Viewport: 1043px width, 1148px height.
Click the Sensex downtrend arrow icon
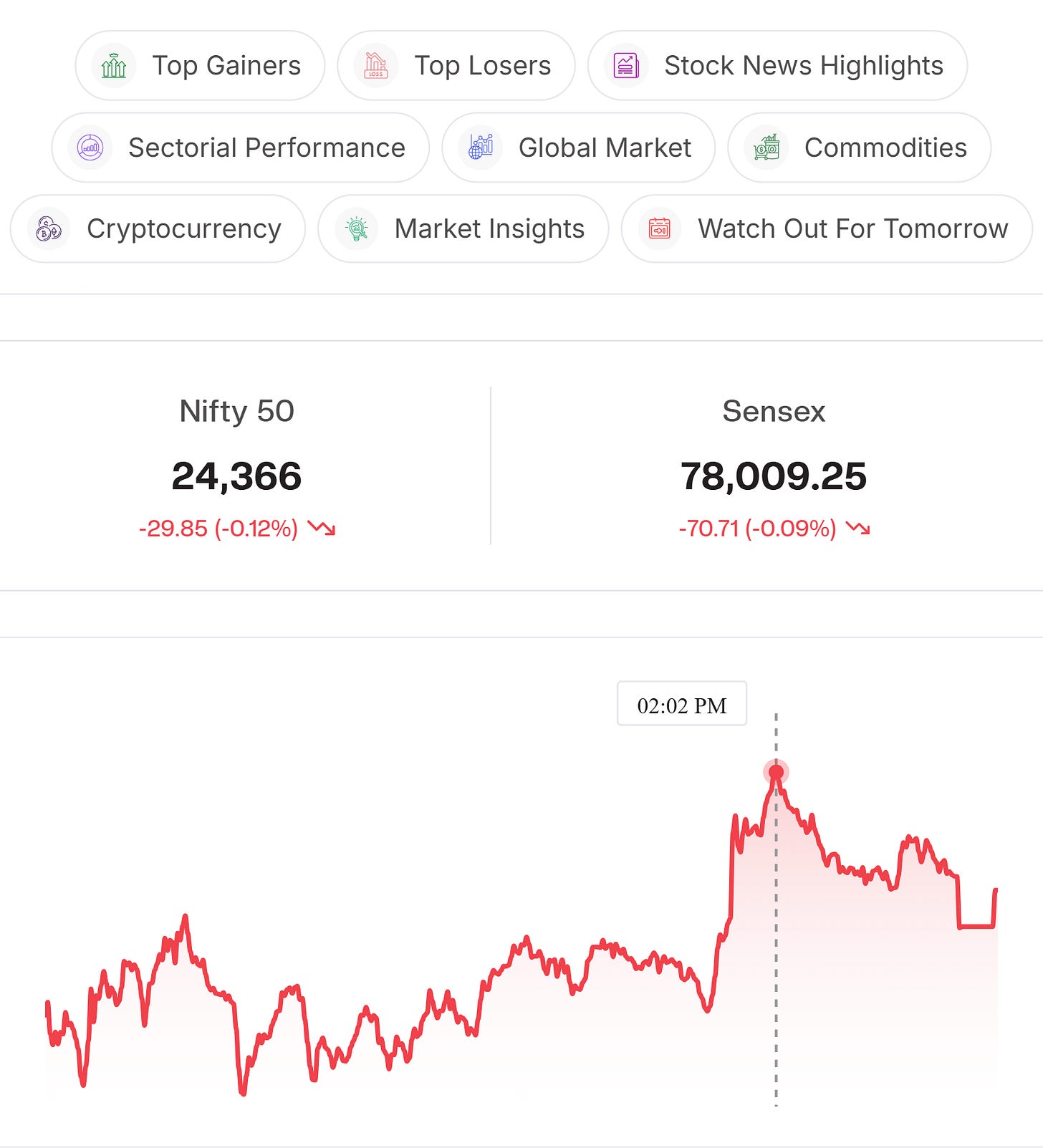click(858, 529)
